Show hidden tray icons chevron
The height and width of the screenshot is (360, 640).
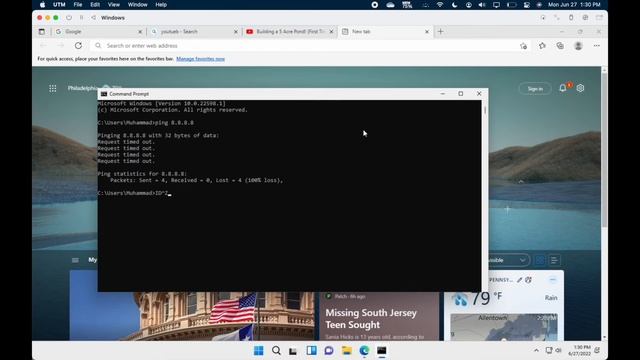[x=536, y=350]
